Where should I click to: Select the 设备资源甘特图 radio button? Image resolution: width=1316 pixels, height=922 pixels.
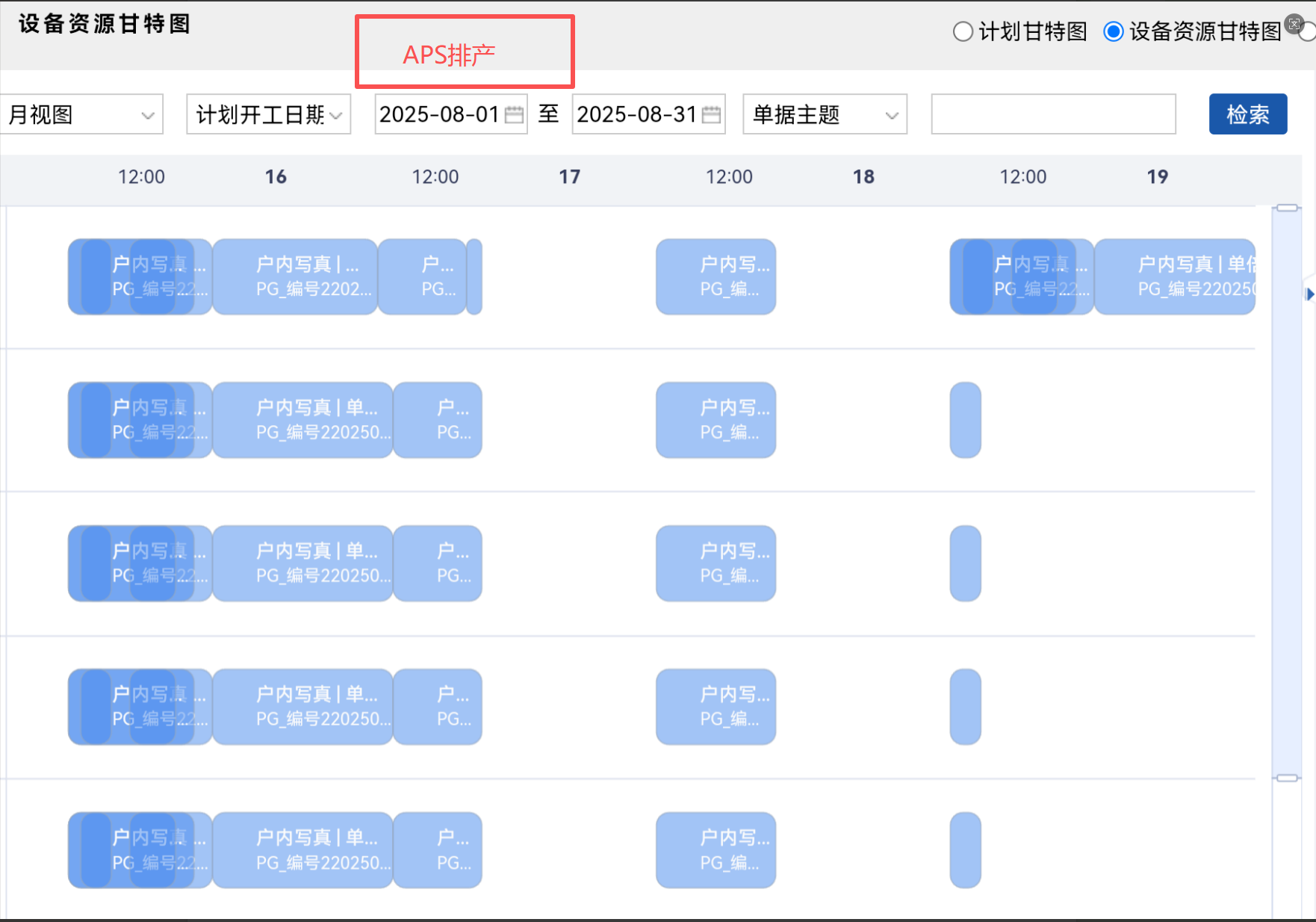[x=1114, y=31]
